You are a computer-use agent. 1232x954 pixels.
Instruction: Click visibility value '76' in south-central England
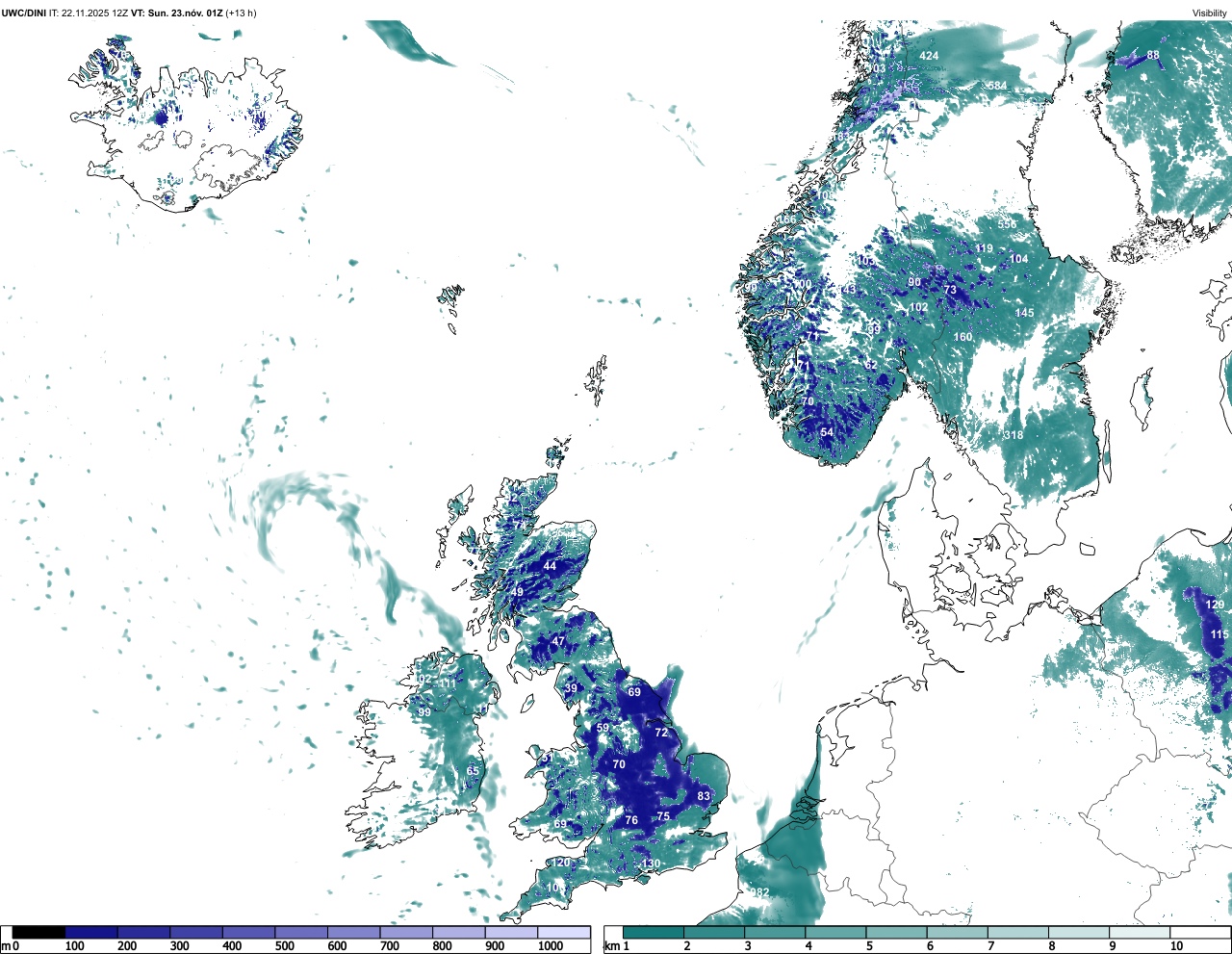pos(631,820)
